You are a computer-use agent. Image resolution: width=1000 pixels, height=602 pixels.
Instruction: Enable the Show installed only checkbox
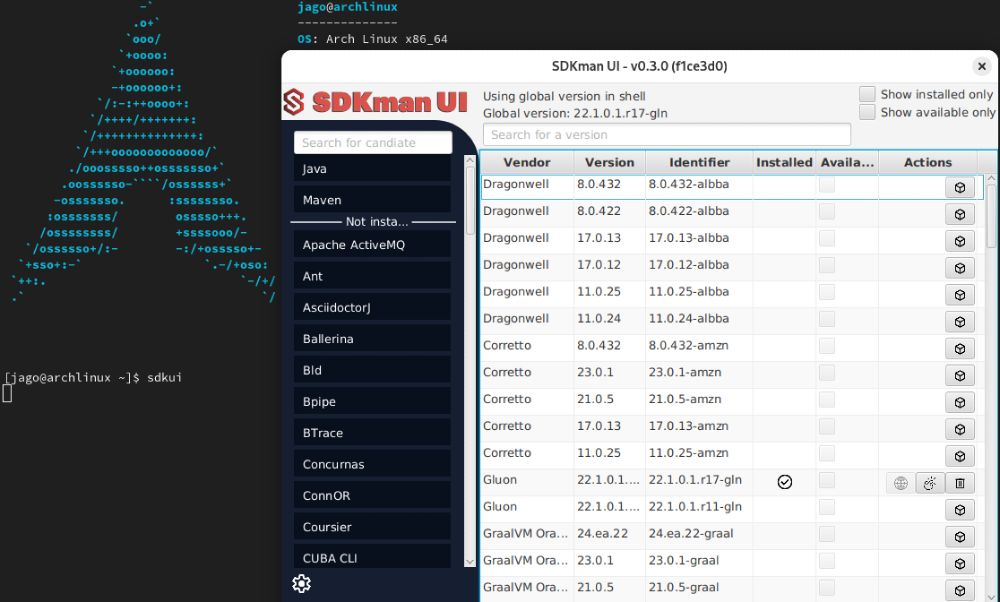[x=867, y=93]
